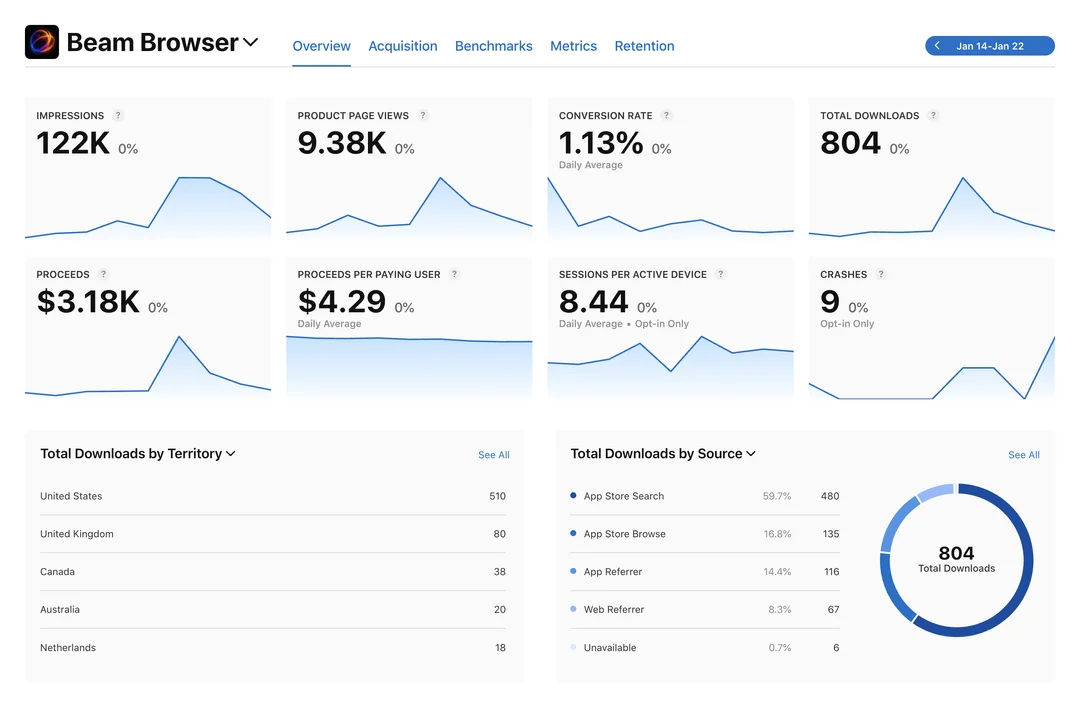
Task: Click the Beam Browser app icon
Action: tap(42, 42)
